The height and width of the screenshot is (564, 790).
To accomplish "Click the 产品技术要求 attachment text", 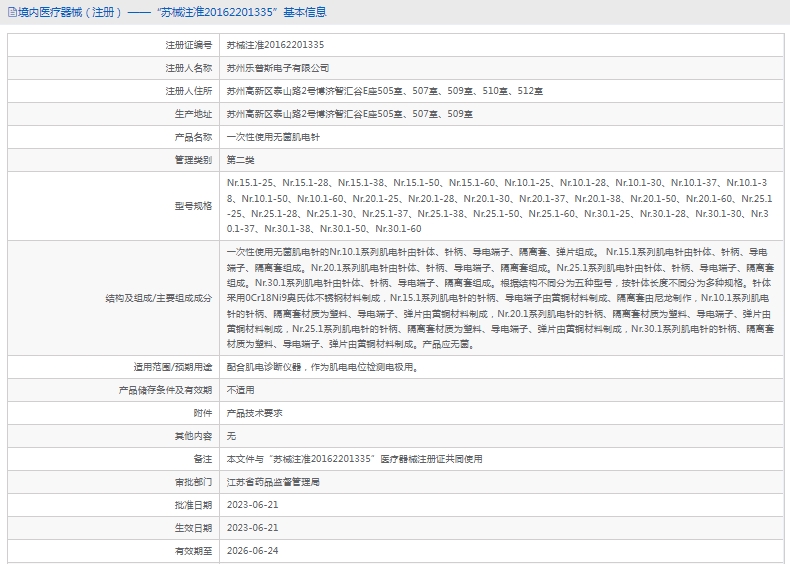I will coord(254,413).
